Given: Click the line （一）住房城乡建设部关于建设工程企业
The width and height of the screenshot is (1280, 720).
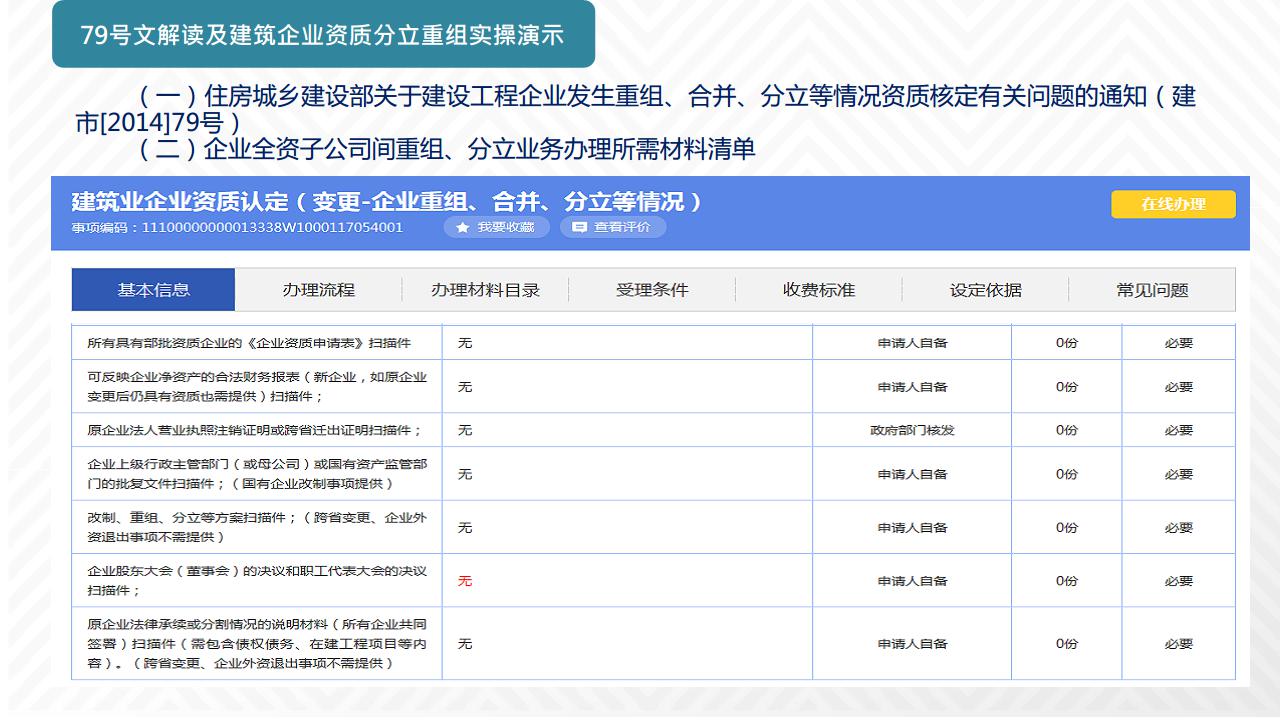Looking at the screenshot, I should (x=636, y=110).
